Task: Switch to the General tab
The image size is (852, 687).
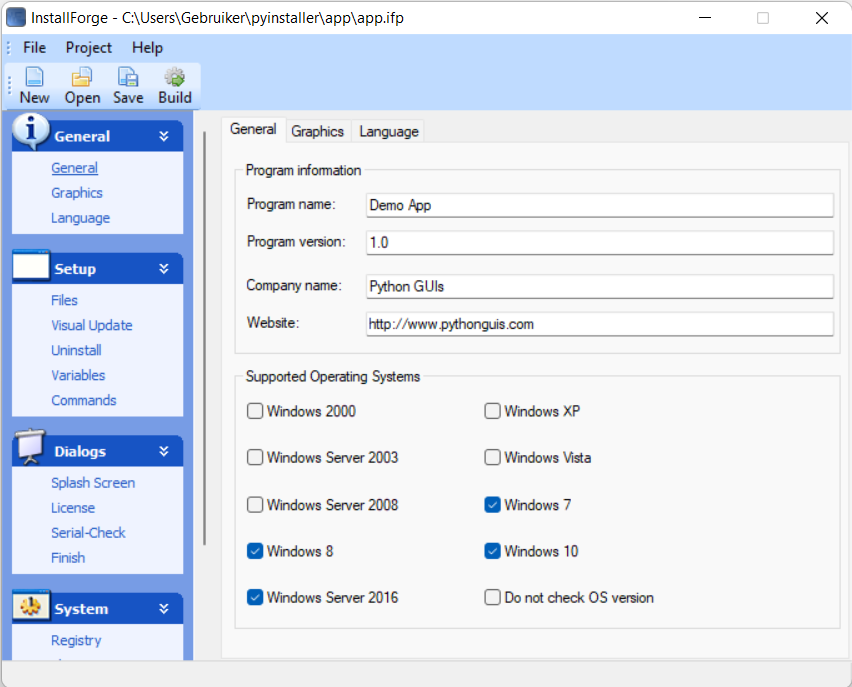Action: pyautogui.click(x=253, y=129)
